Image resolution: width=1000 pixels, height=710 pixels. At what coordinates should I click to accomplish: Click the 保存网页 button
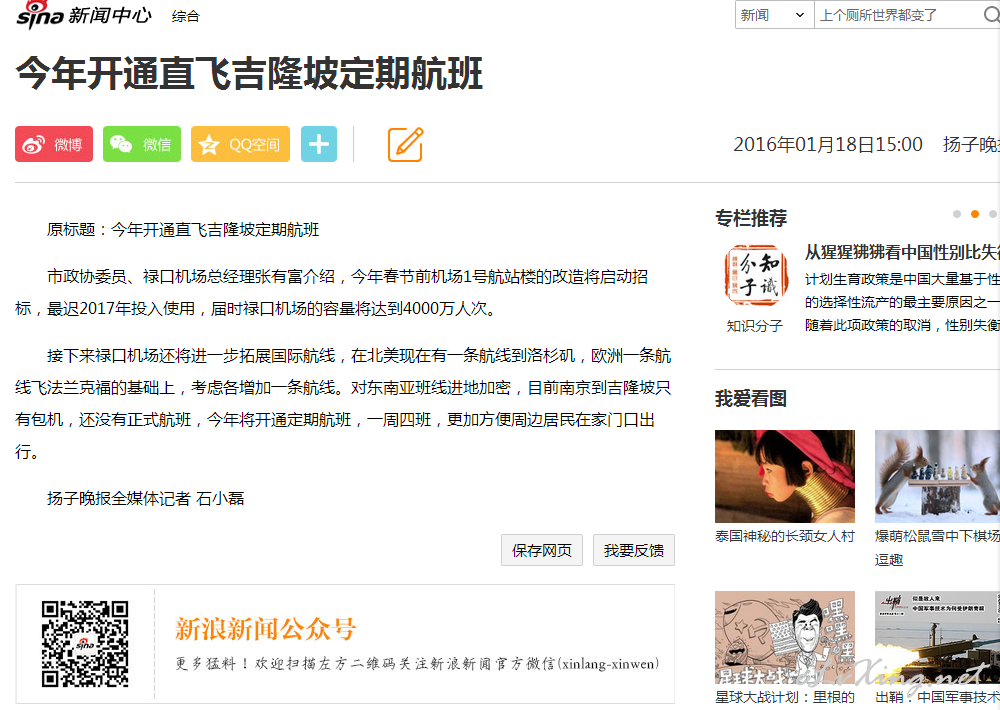[541, 550]
